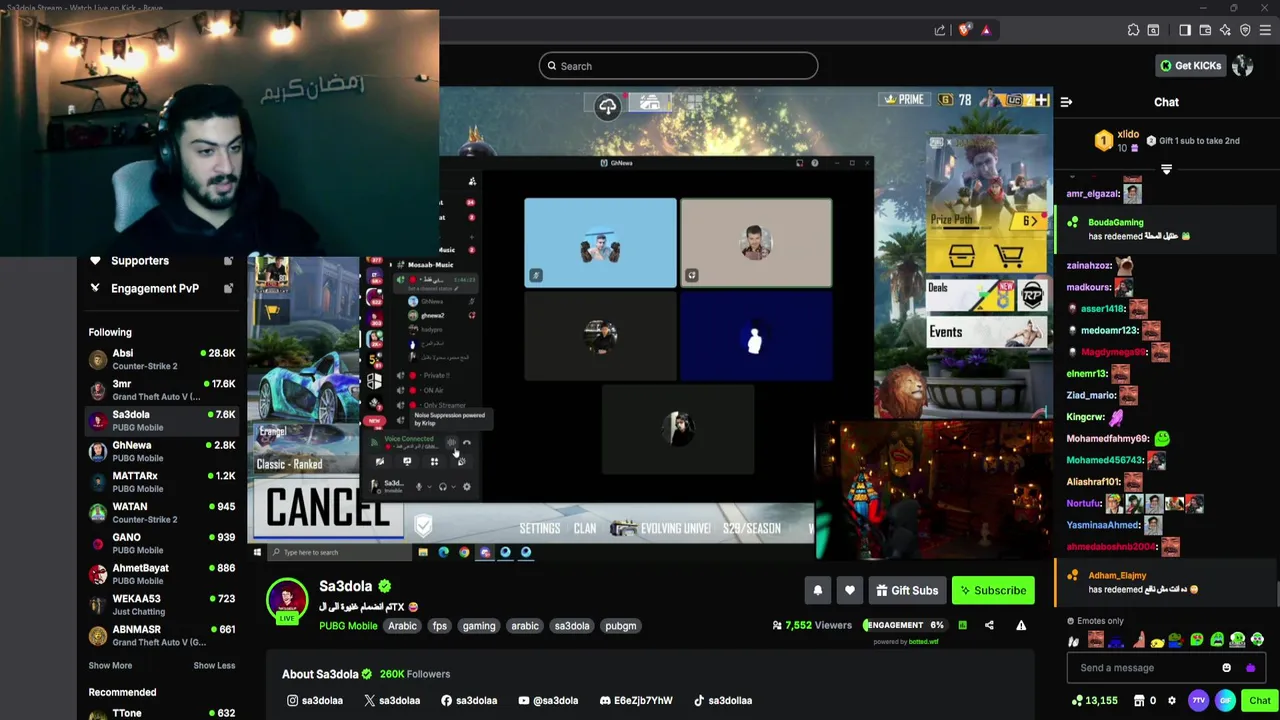Open sa3dollaa TikTok link

723,700
